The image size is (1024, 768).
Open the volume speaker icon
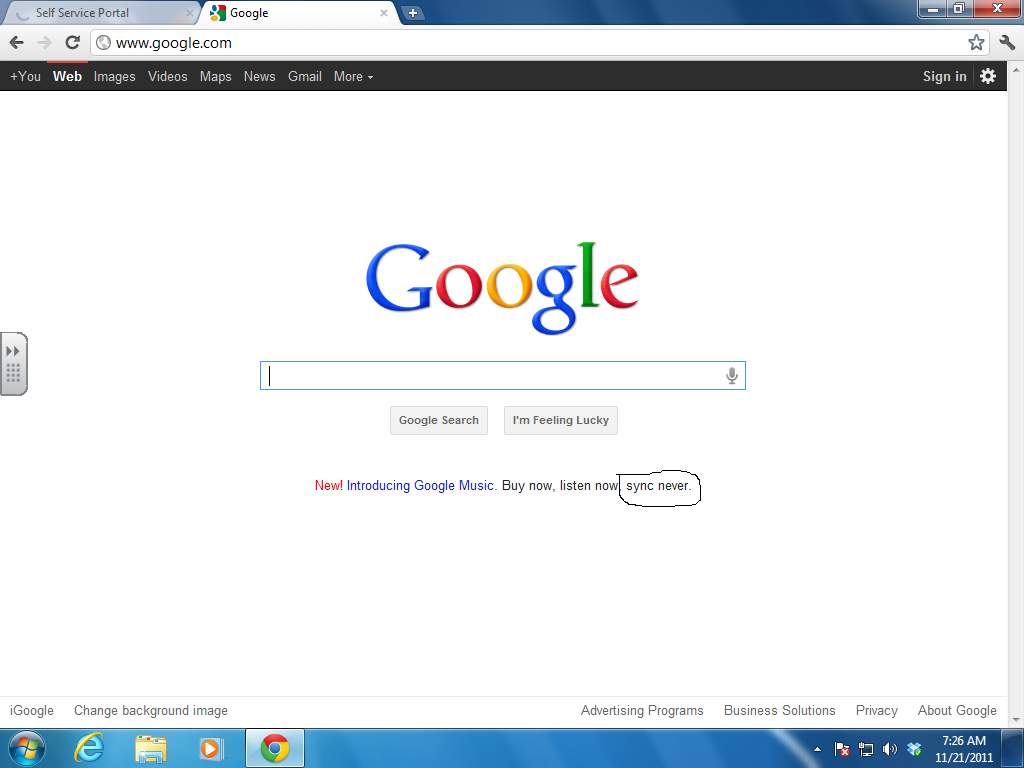coord(889,749)
